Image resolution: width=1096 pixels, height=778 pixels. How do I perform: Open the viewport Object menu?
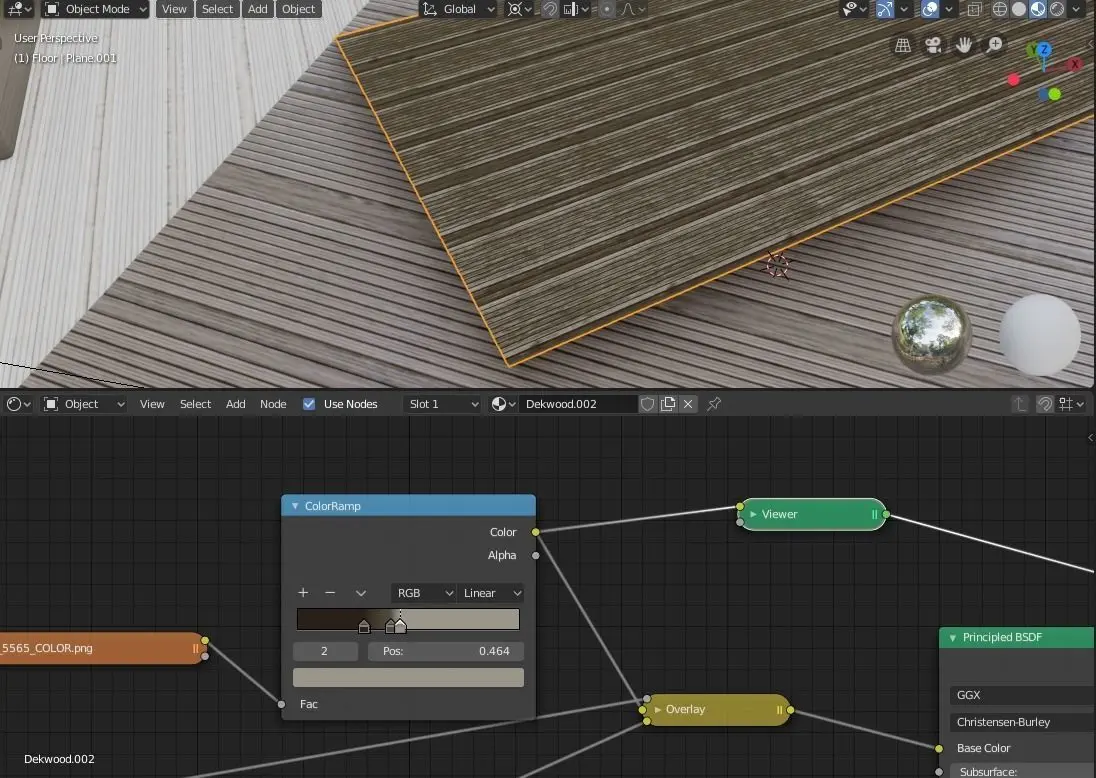click(298, 9)
